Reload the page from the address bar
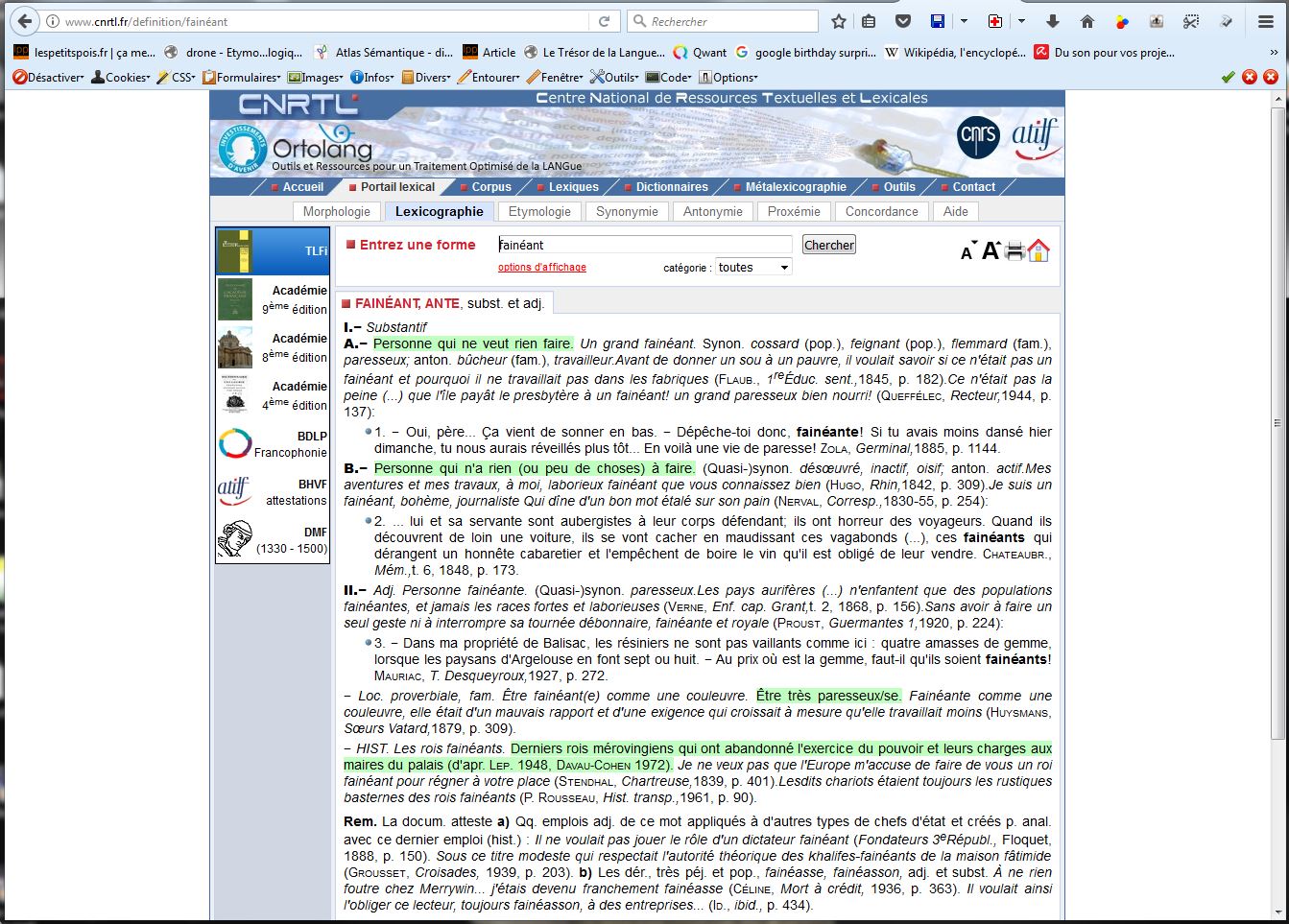Image resolution: width=1289 pixels, height=924 pixels. (604, 21)
